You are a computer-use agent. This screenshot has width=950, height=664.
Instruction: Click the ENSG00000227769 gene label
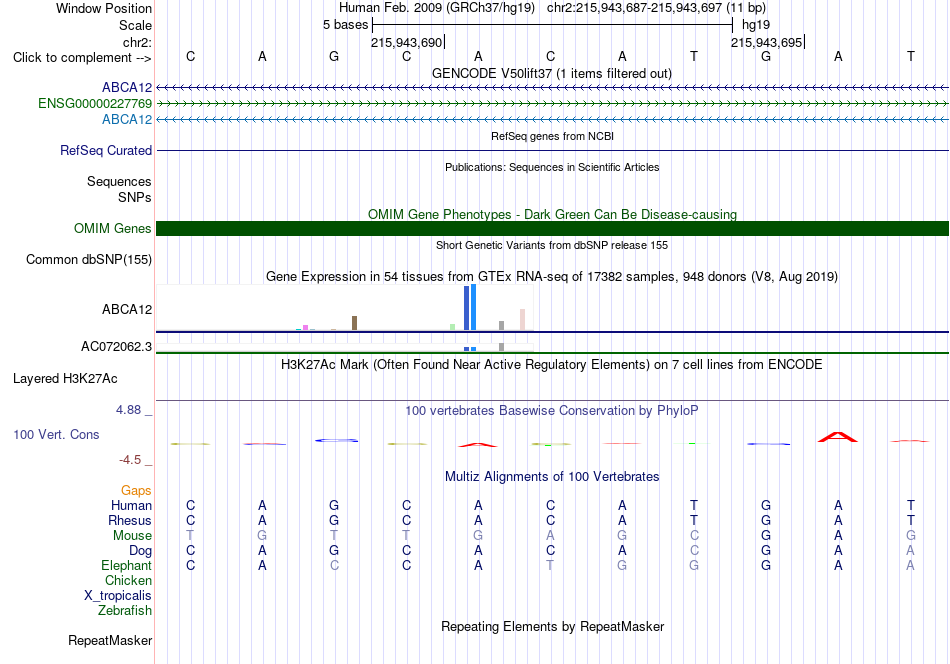(x=95, y=104)
